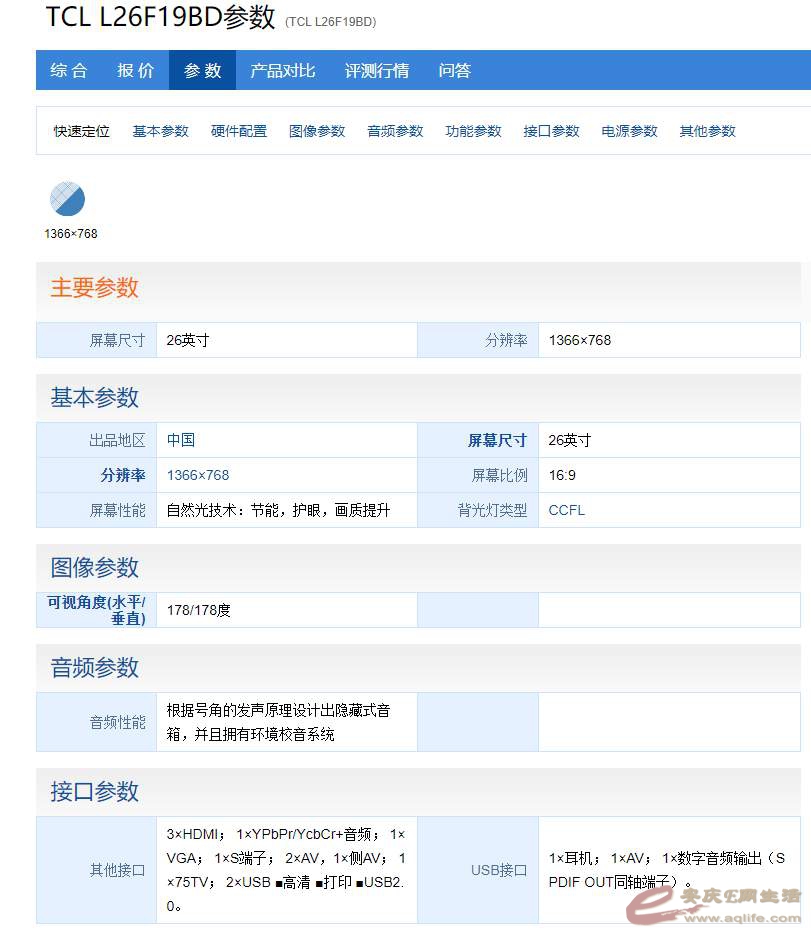Jump to 电源参数 section

629,131
